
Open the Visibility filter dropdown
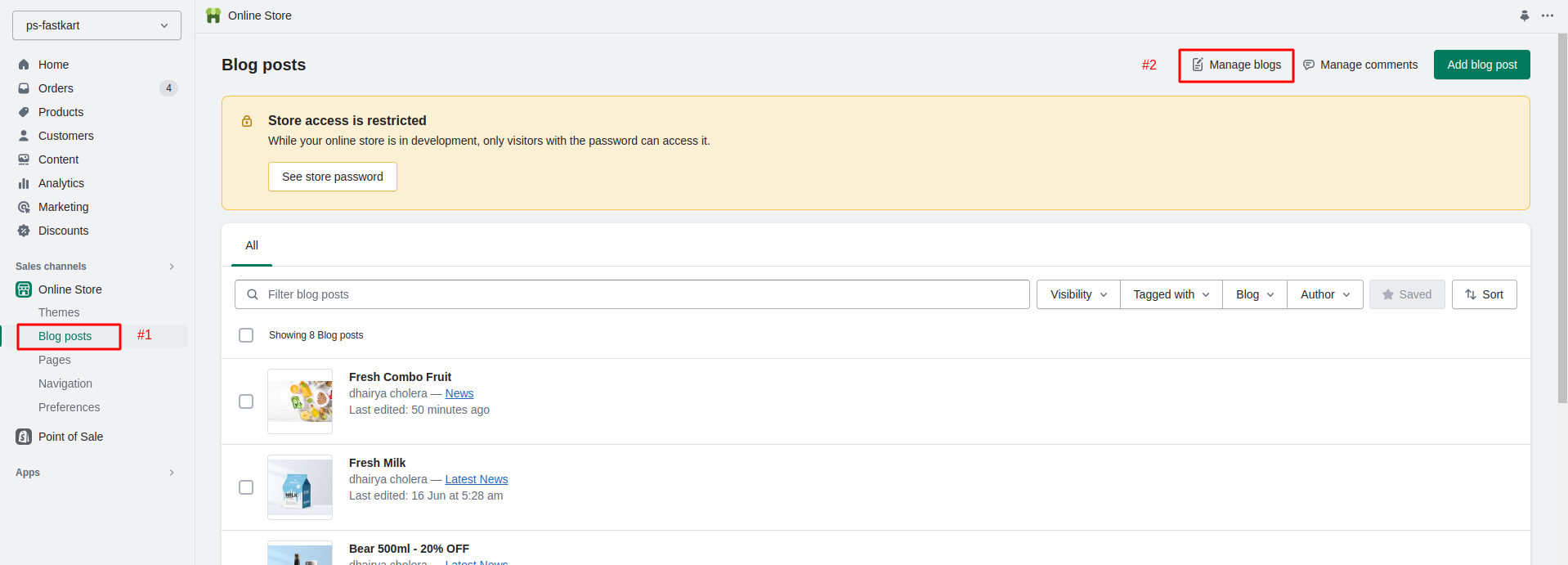click(x=1077, y=294)
